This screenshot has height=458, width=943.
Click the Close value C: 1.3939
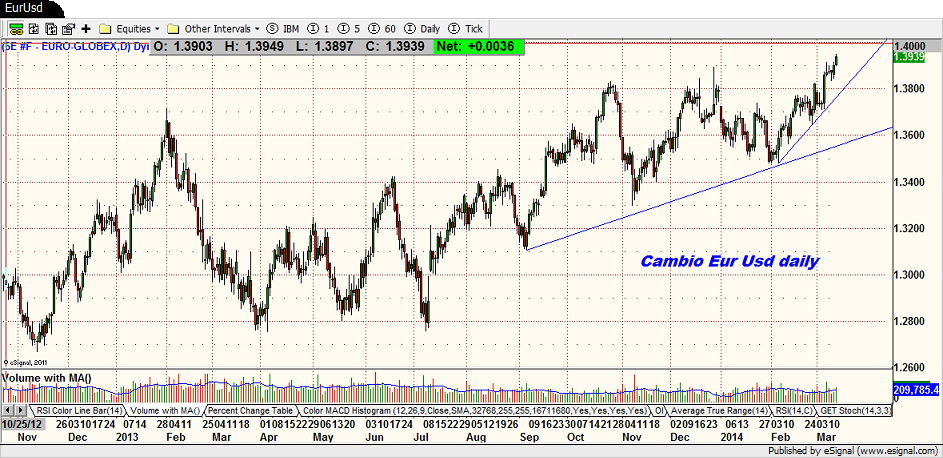pyautogui.click(x=395, y=46)
